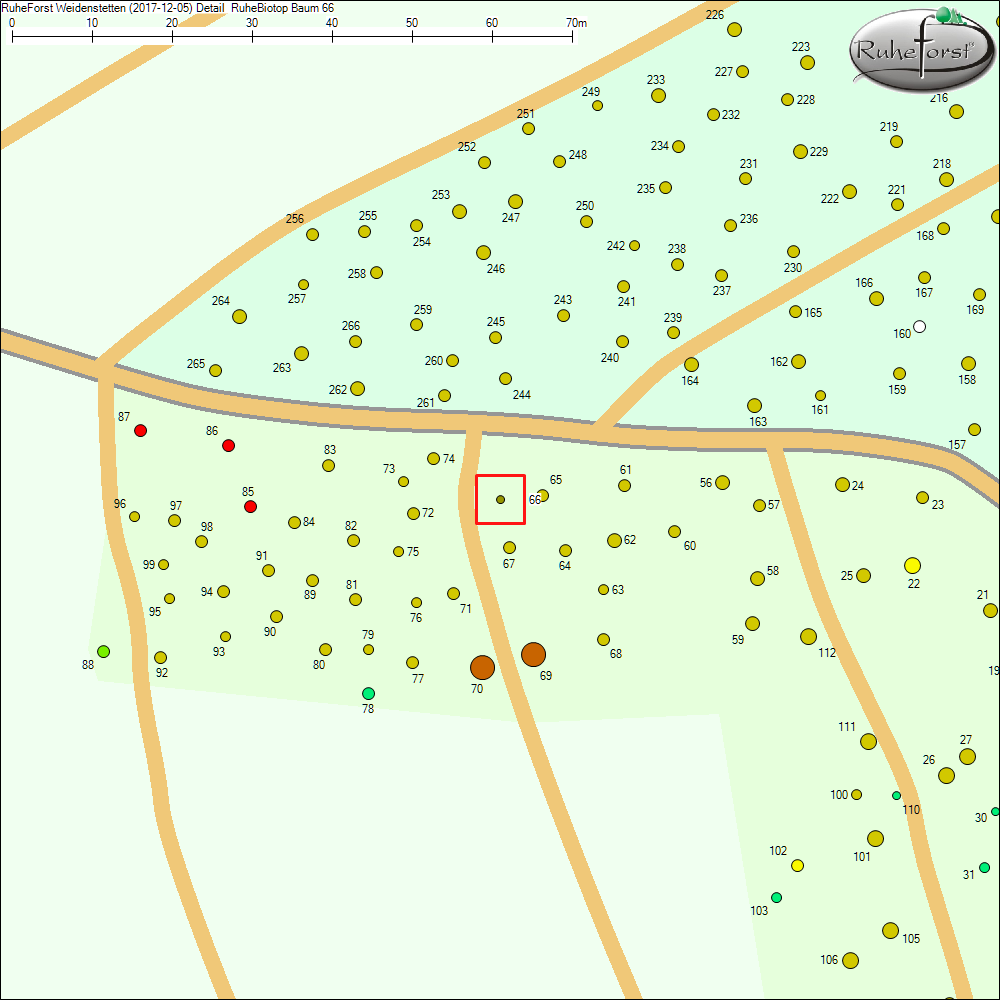The width and height of the screenshot is (1000, 1000).
Task: Select light green tree marker 88
Action: pyautogui.click(x=103, y=651)
